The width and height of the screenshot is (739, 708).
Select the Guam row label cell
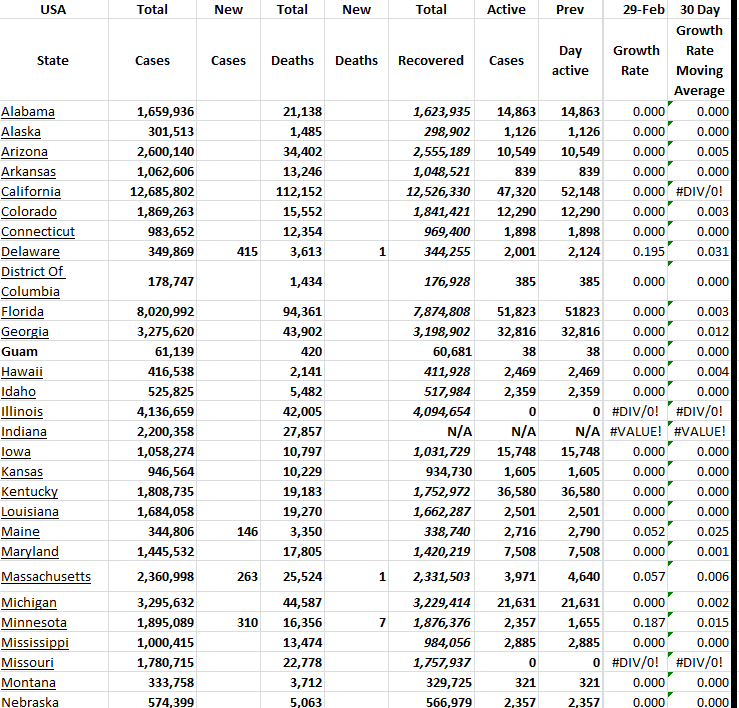(x=20, y=351)
